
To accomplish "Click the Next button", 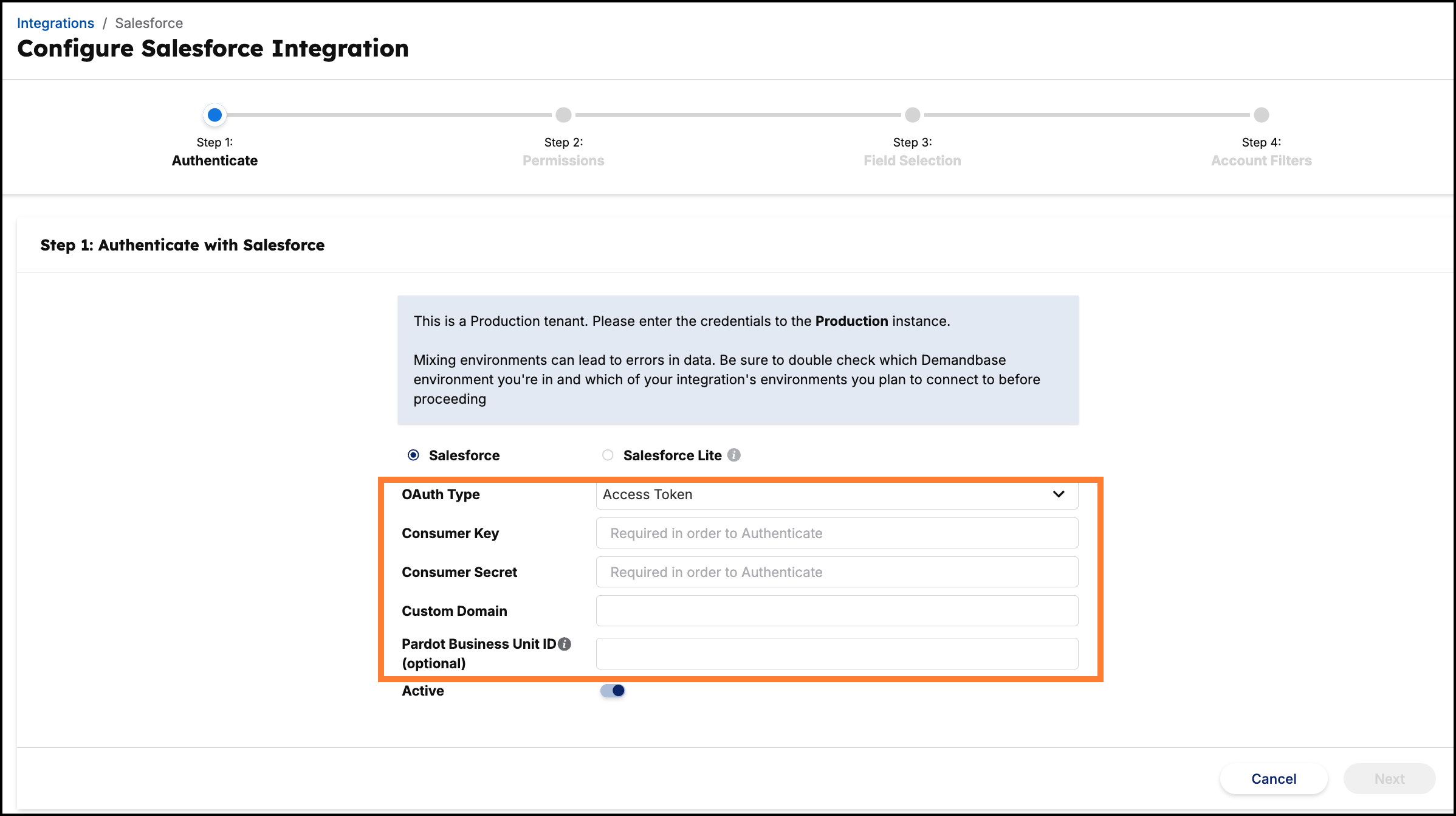I will pos(1390,779).
